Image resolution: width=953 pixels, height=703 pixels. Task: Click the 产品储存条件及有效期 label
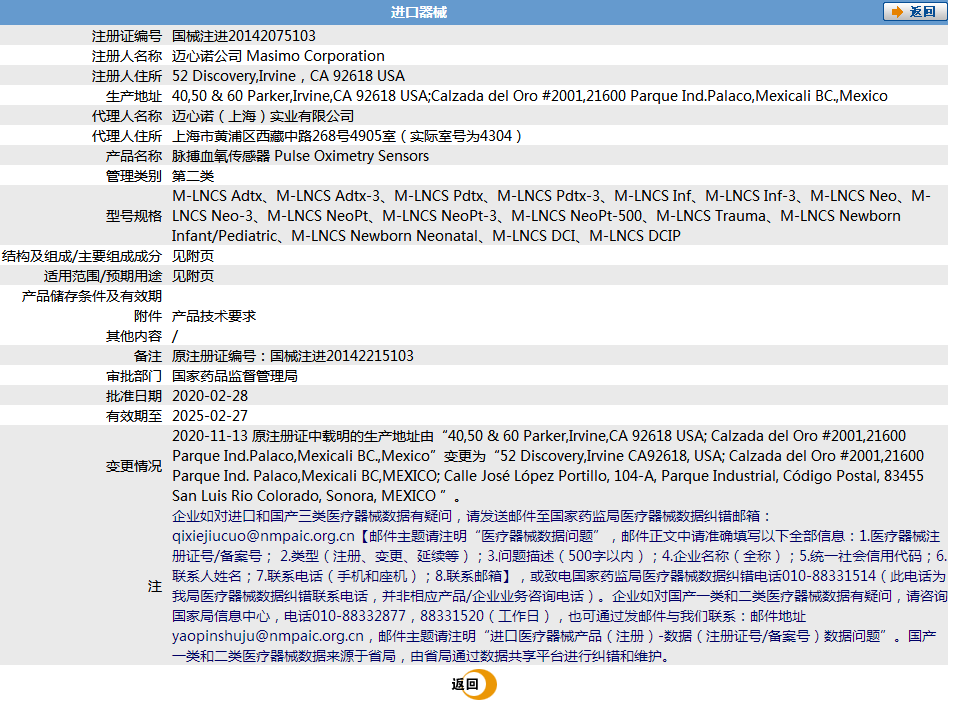[x=92, y=296]
